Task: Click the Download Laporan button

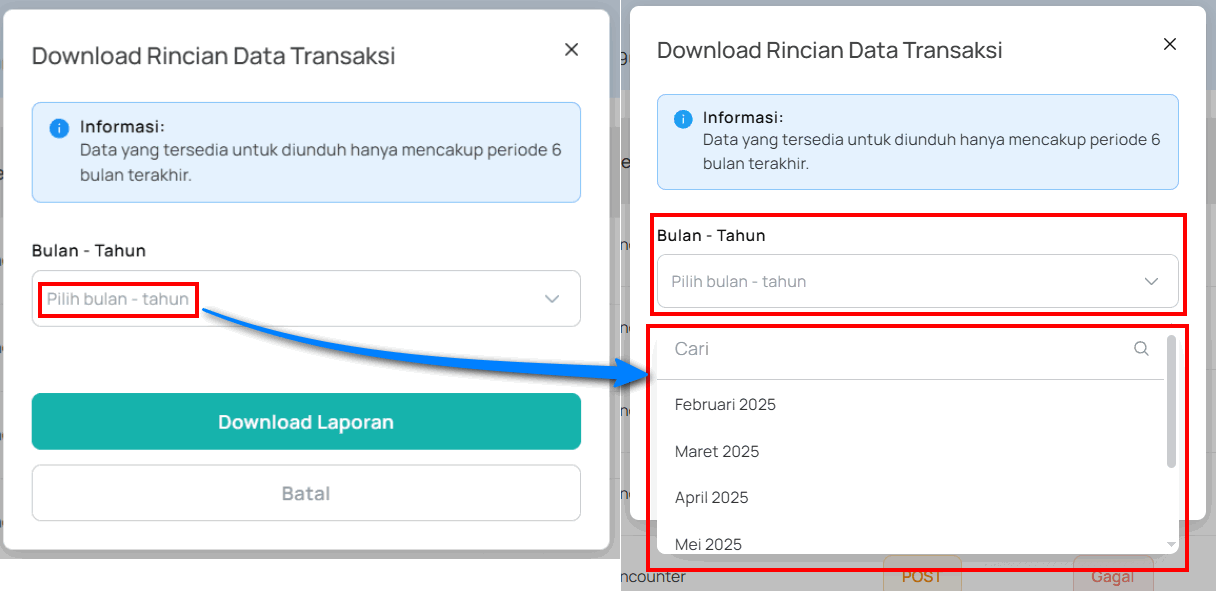Action: click(306, 421)
